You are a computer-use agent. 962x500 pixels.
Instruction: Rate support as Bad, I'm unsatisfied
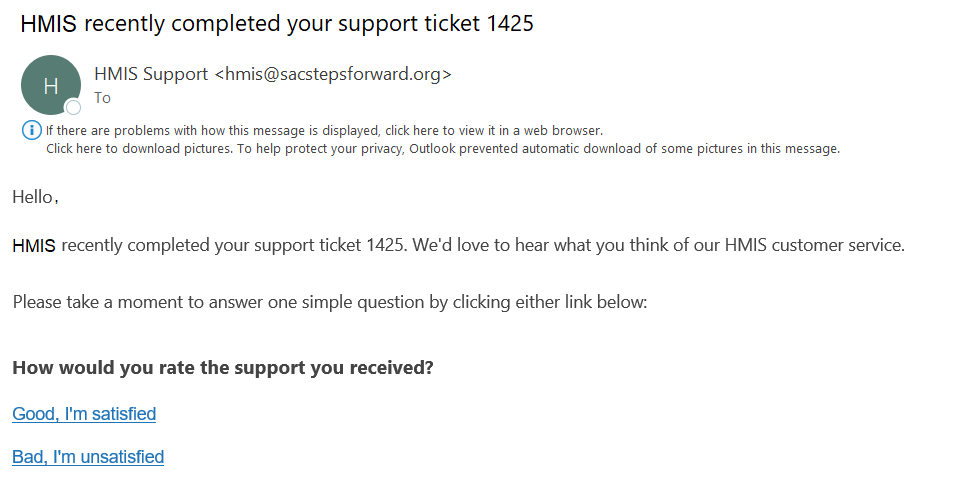click(88, 457)
